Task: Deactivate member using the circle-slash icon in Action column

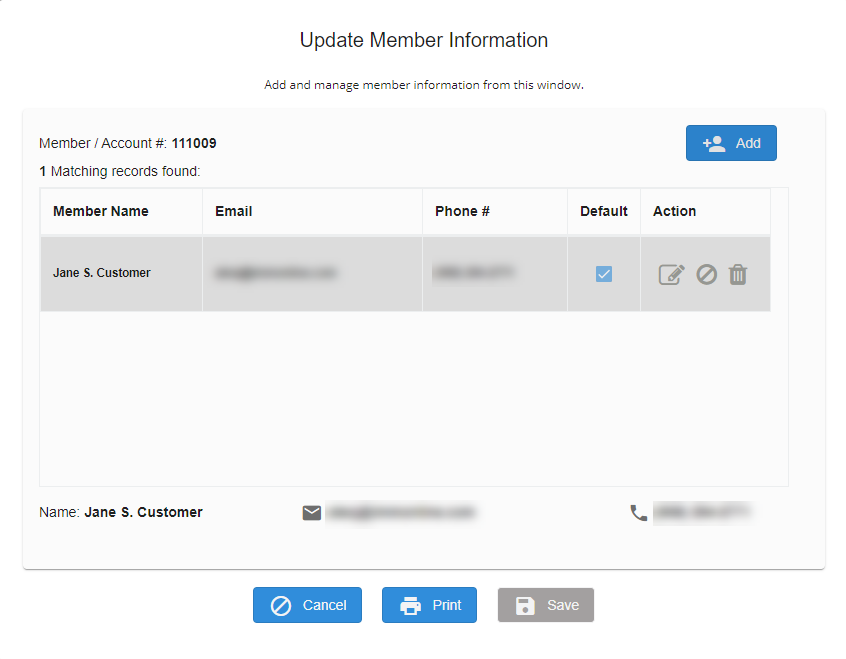Action: click(706, 275)
